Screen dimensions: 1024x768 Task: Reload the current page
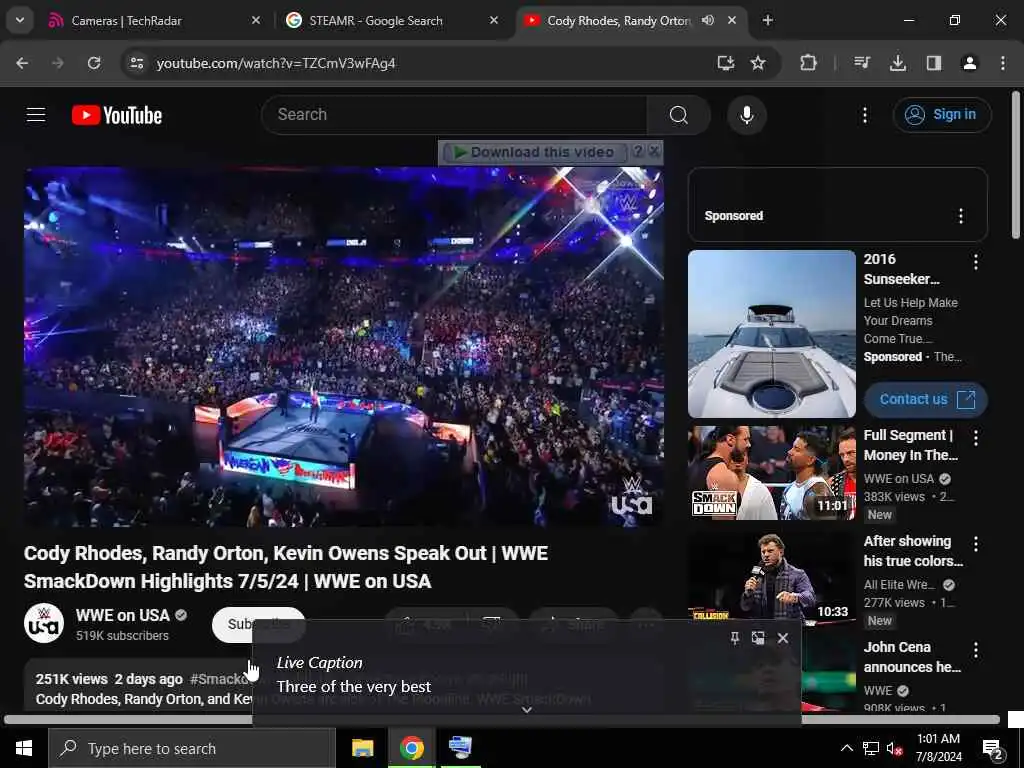pos(94,63)
